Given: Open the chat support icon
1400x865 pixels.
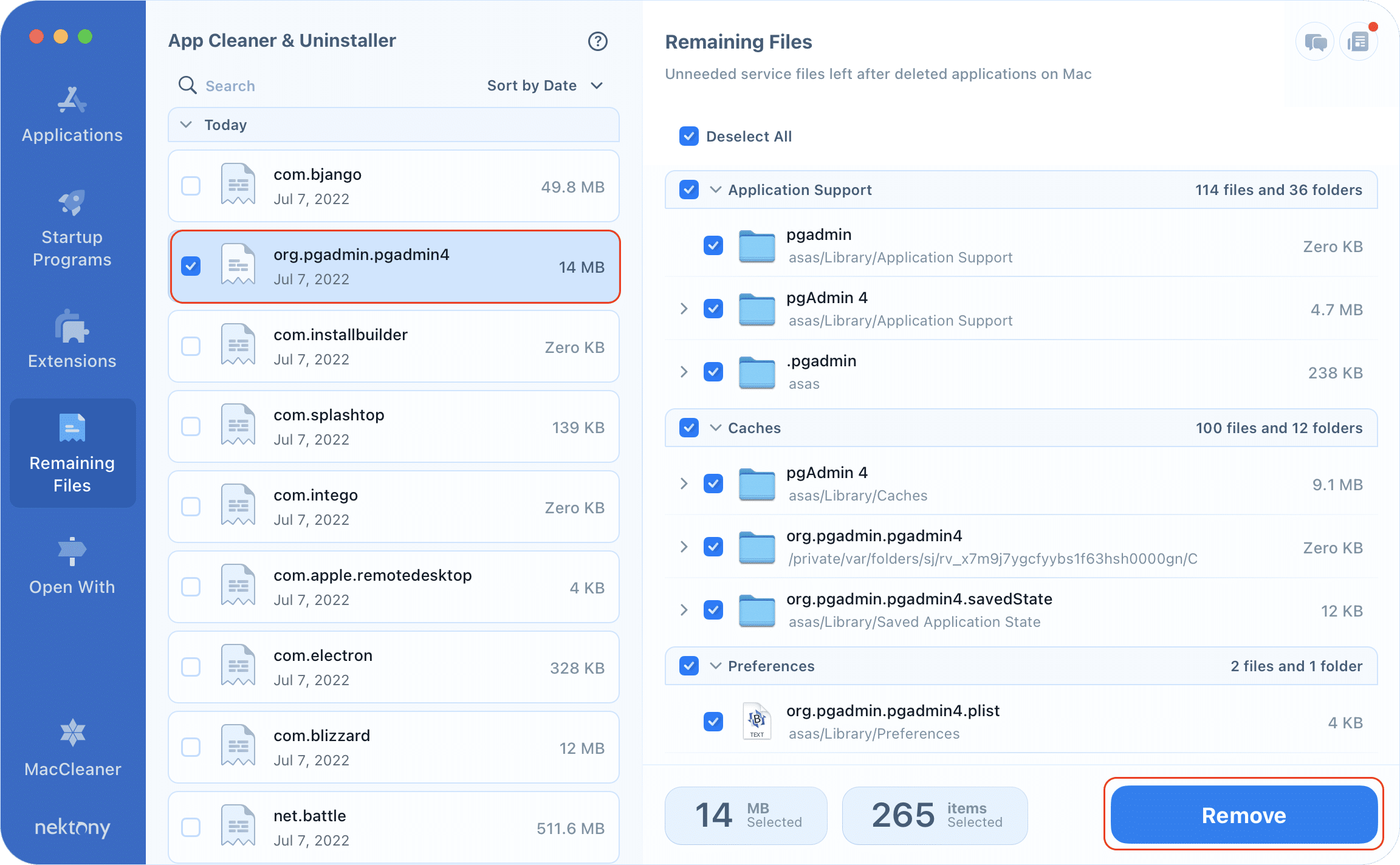Looking at the screenshot, I should [x=1314, y=41].
